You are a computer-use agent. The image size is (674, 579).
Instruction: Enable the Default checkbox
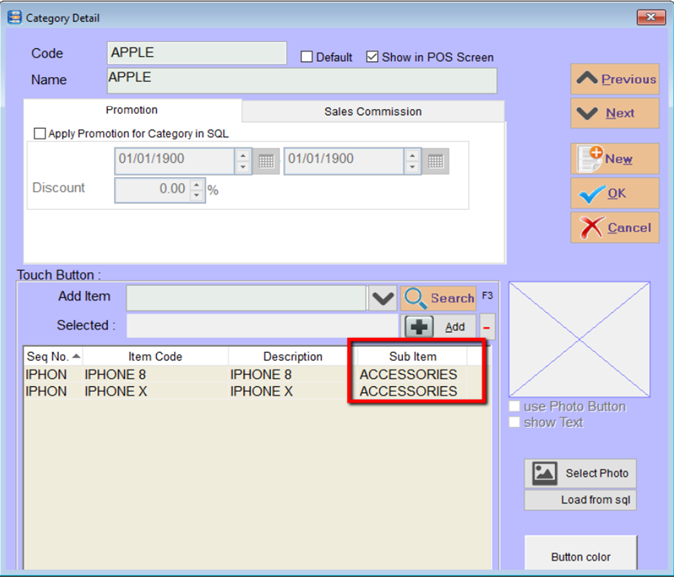308,58
